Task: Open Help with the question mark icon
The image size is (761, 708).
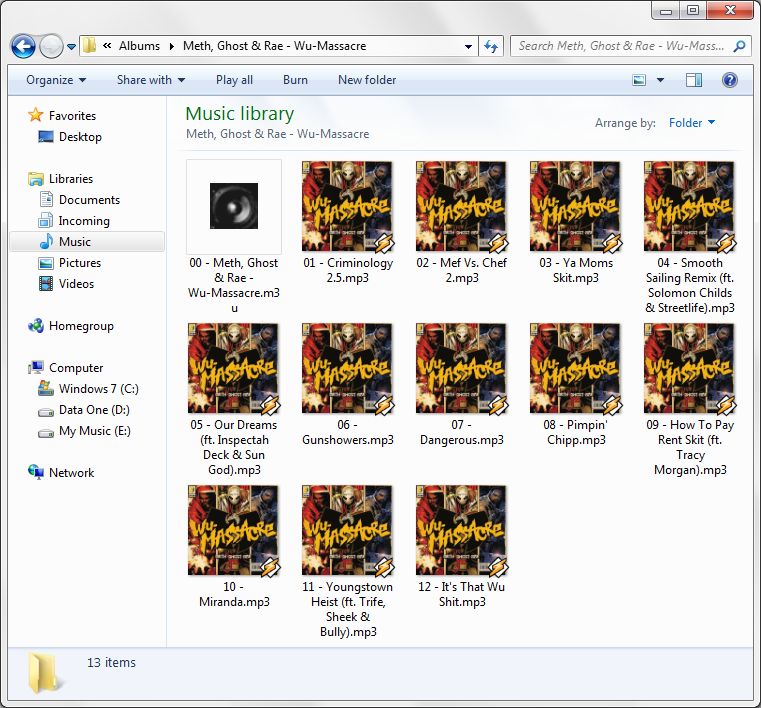Action: pos(729,80)
